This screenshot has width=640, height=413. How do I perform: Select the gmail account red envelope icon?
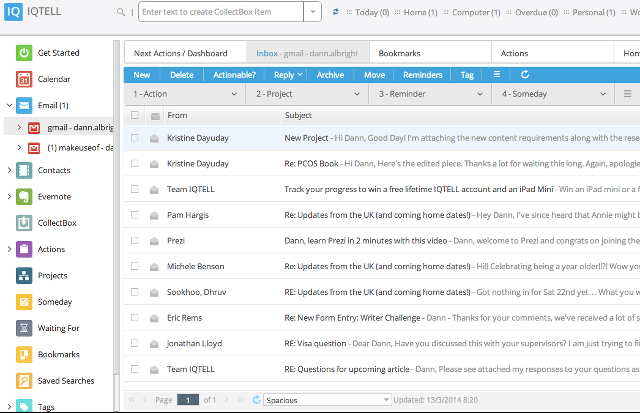(x=34, y=128)
